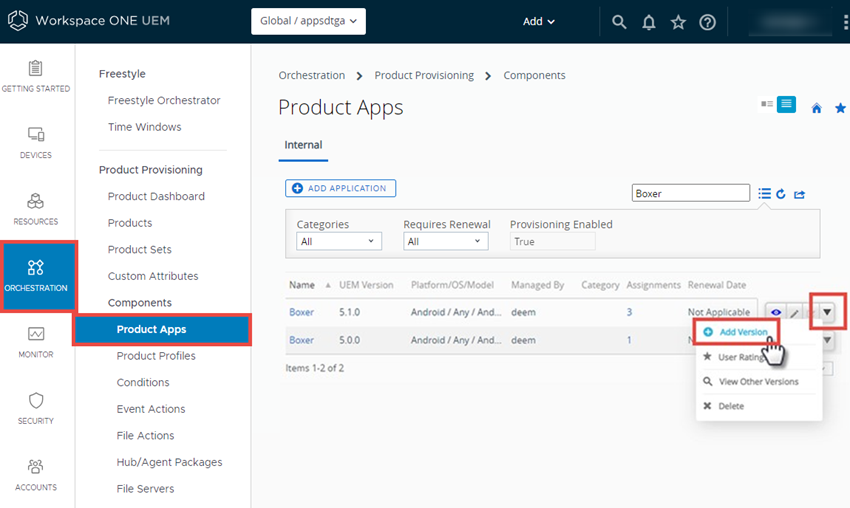Click the Workspace ONE UEM logo
Image resolution: width=850 pixels, height=508 pixels.
coord(88,21)
